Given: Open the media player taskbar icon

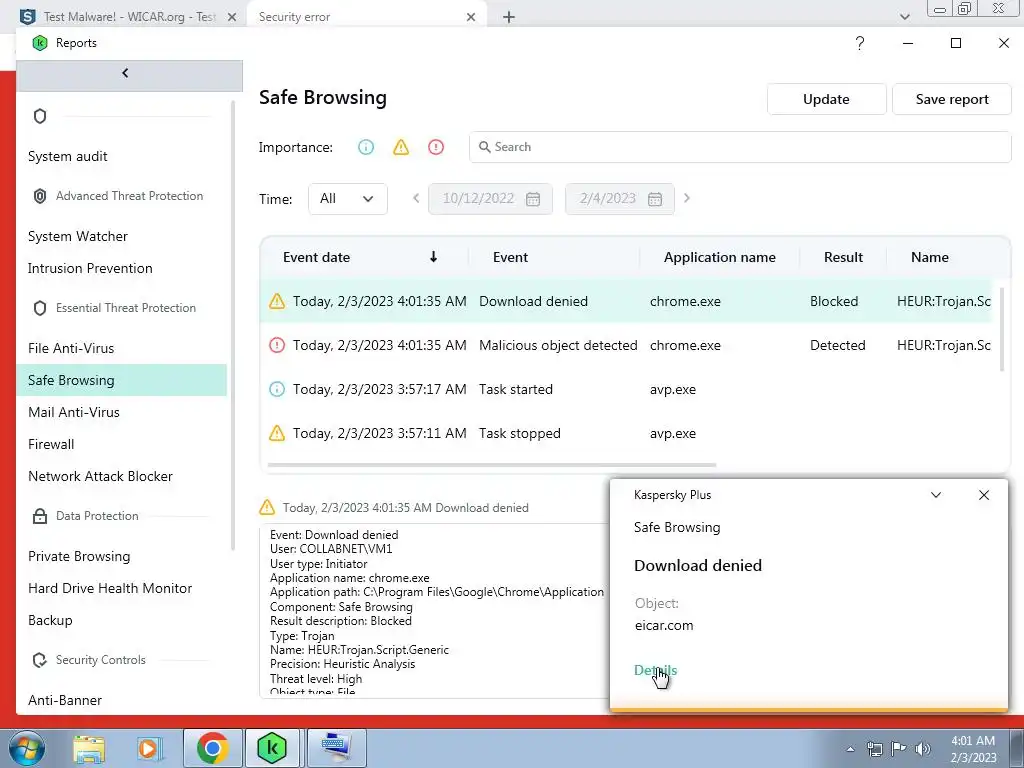Looking at the screenshot, I should click(x=150, y=748).
